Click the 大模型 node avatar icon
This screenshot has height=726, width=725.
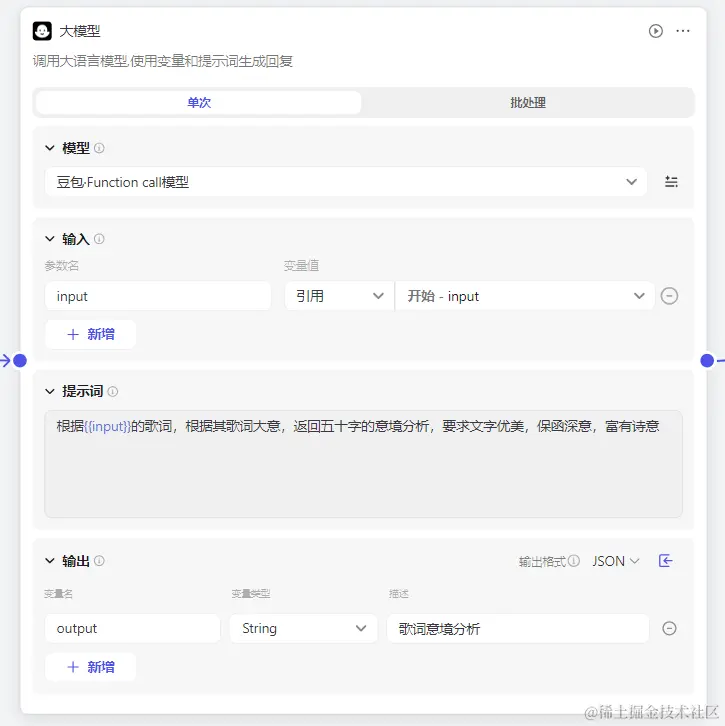point(42,31)
